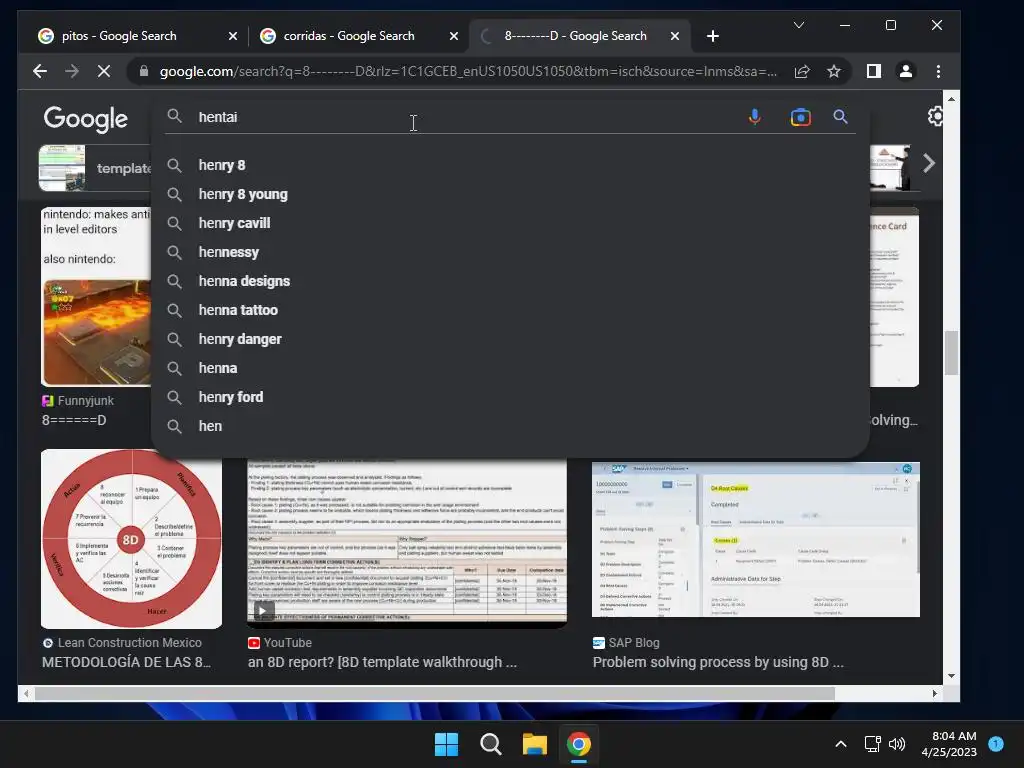Pick the henna designs suggestion
Viewport: 1024px width, 768px height.
click(x=510, y=281)
